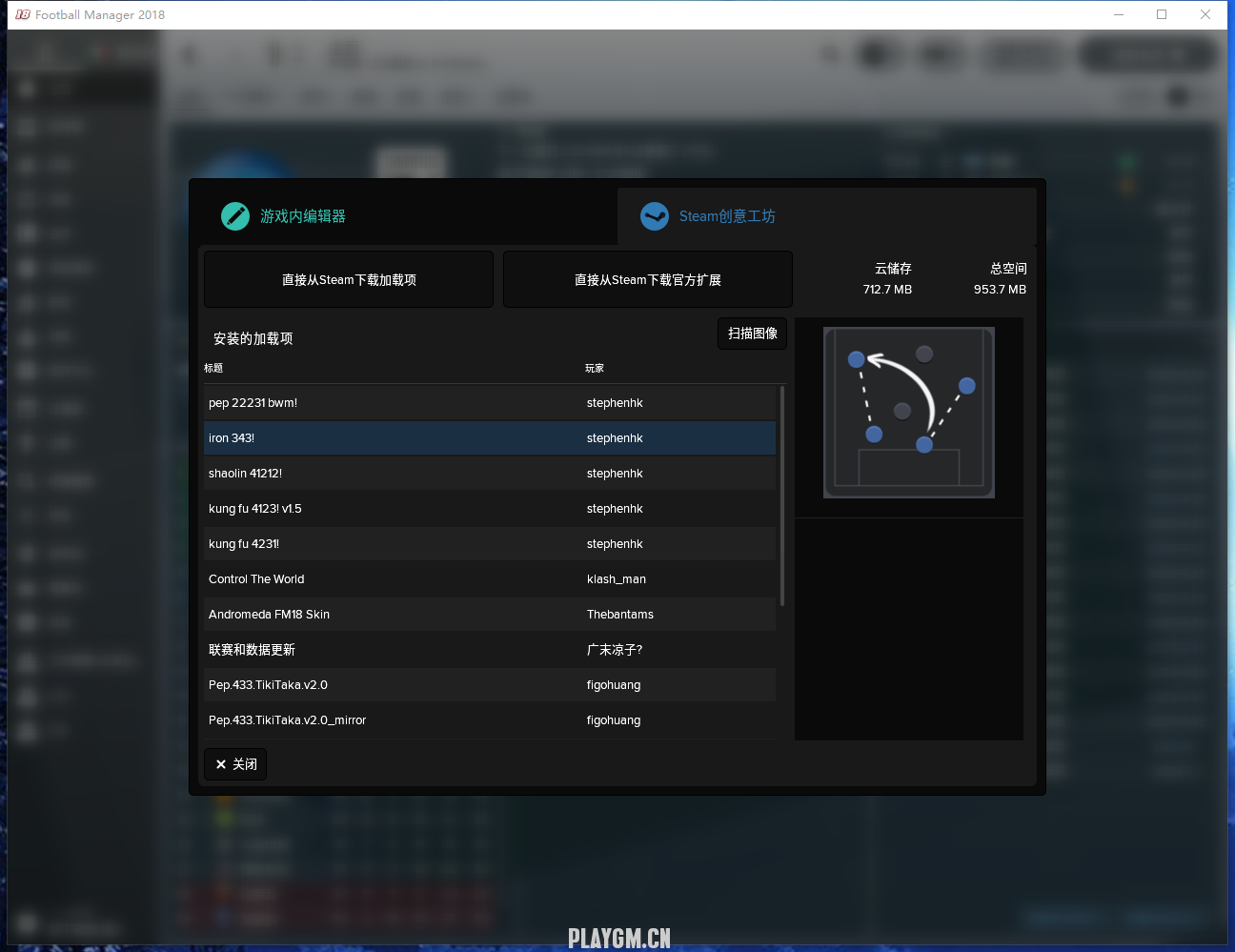Click author figohuang on TikiTaka.v2.0 row

point(614,685)
